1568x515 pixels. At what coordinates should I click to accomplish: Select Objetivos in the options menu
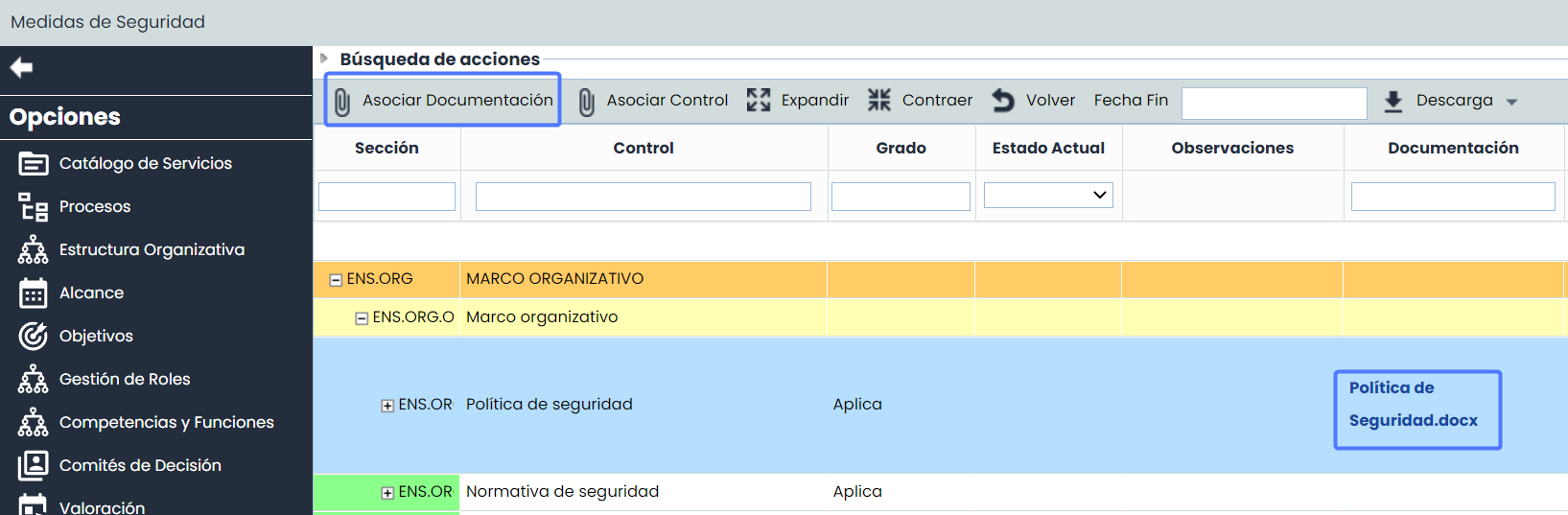click(x=96, y=336)
